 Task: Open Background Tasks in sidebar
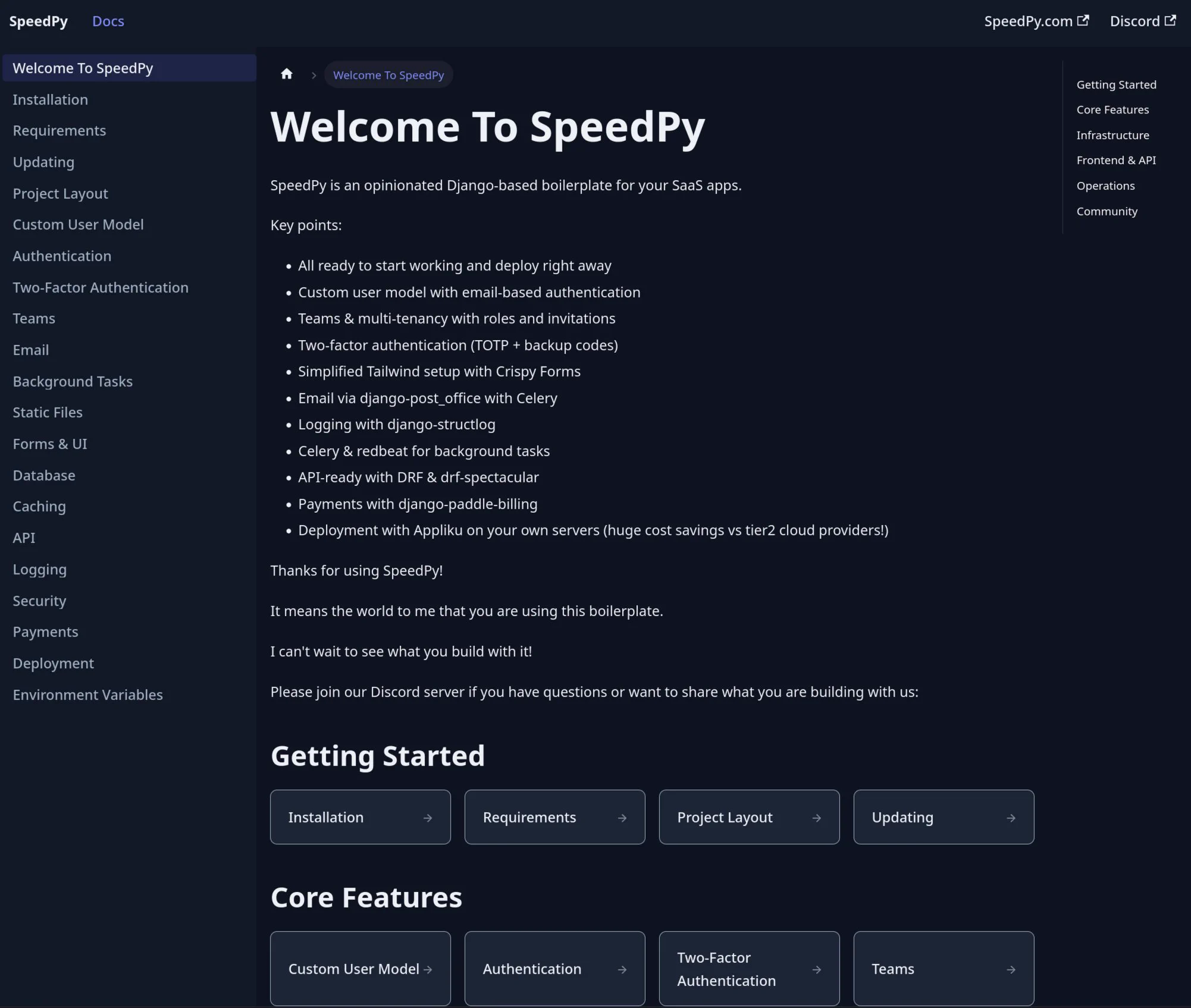(130, 381)
